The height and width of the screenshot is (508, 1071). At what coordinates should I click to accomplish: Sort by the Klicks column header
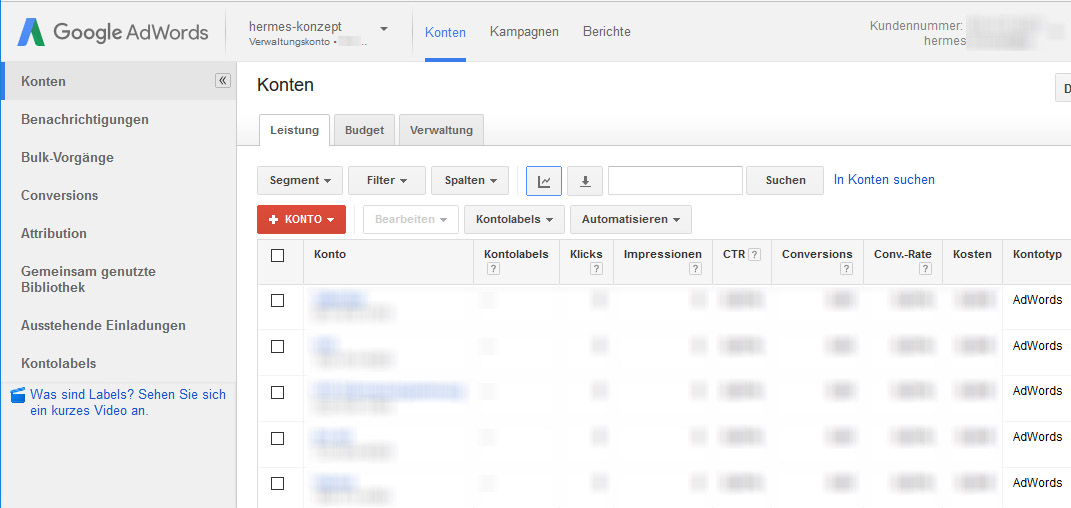point(586,255)
